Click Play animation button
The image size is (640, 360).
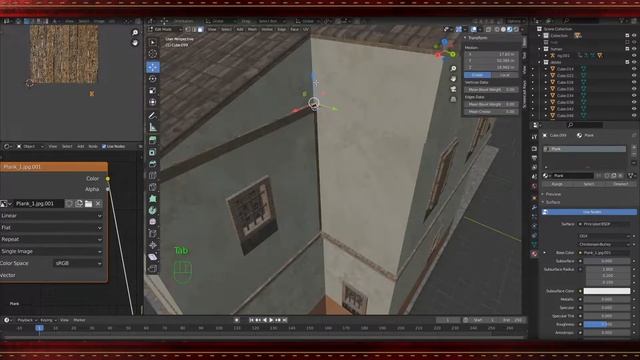[x=271, y=320]
